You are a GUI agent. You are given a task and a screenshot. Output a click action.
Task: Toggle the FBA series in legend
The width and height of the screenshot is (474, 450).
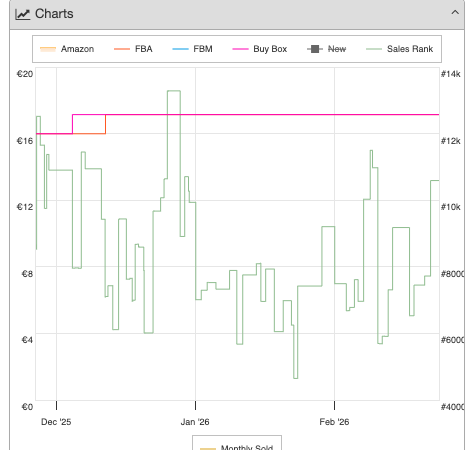coord(133,49)
